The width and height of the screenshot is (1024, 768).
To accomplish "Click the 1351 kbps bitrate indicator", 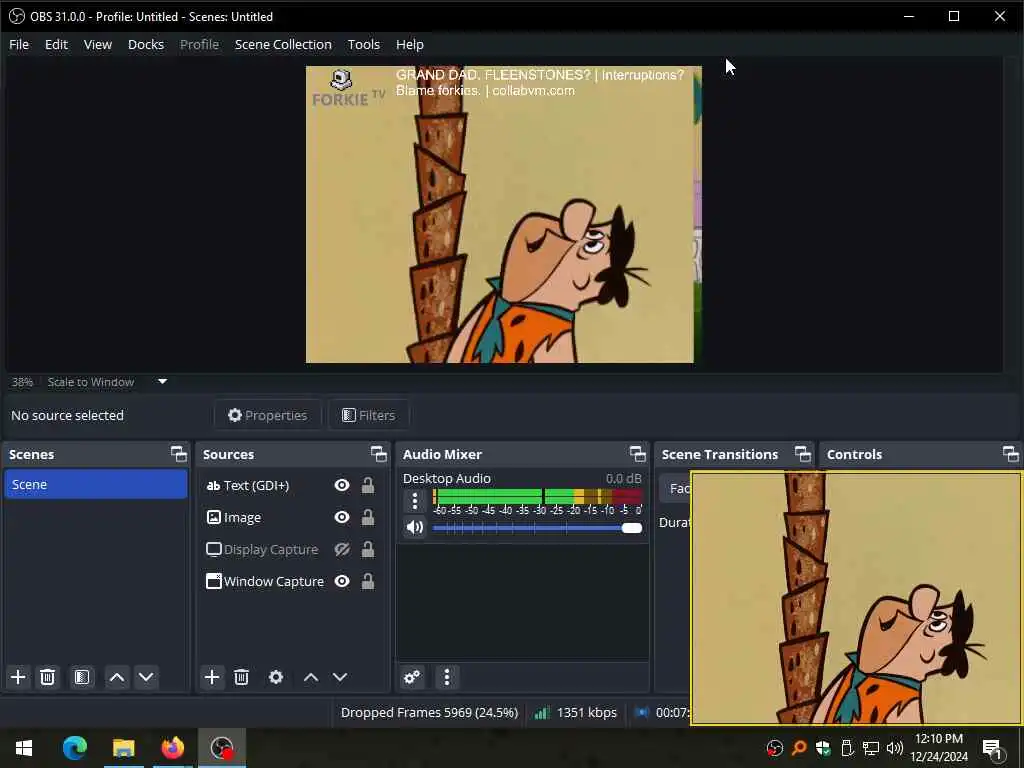I will coord(575,712).
